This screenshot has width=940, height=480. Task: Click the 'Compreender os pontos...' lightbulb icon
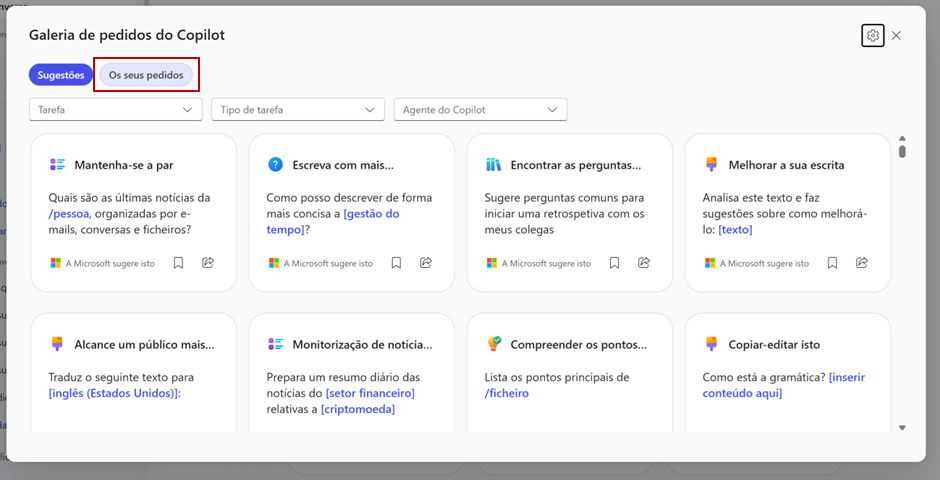pos(493,344)
